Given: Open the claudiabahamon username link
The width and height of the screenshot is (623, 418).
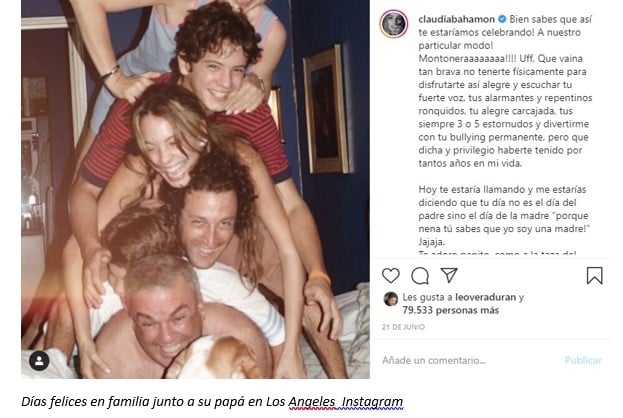Looking at the screenshot, I should coord(457,19).
